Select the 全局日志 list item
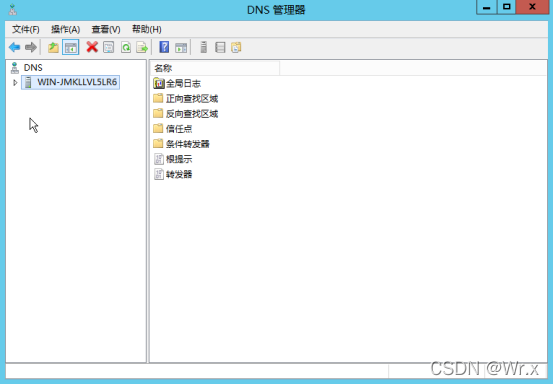 (x=177, y=83)
